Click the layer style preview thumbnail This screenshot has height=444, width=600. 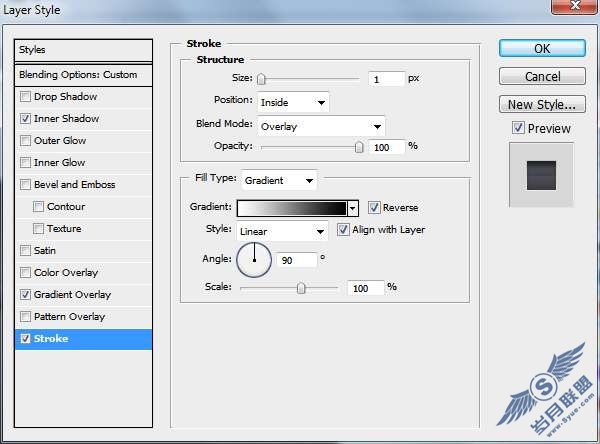[541, 175]
